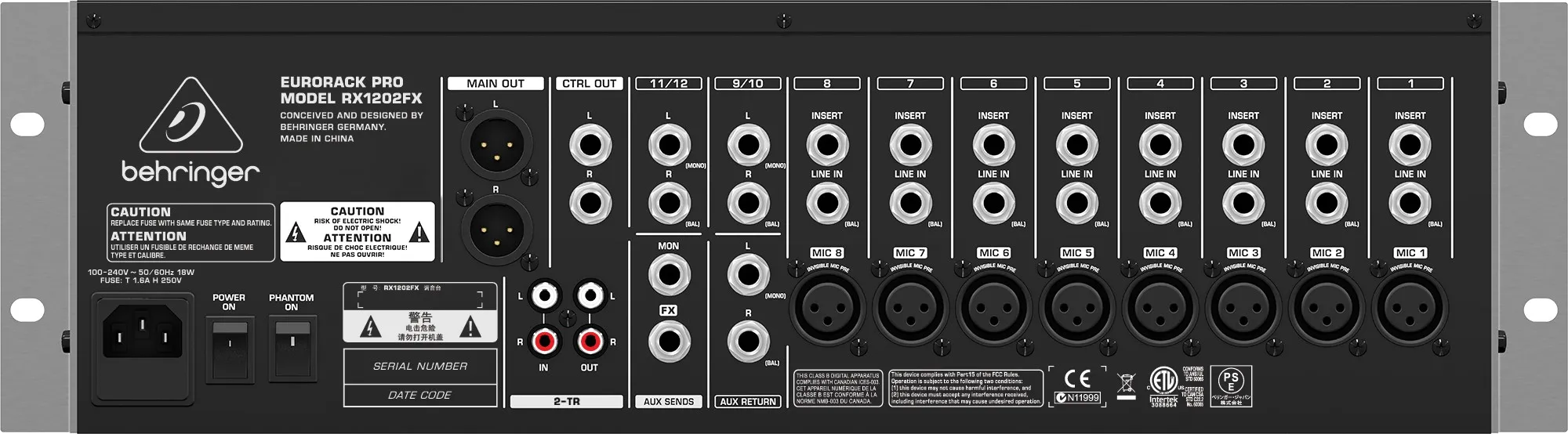Image resolution: width=1568 pixels, height=434 pixels.
Task: Click the DATE CODE field
Action: tap(420, 395)
